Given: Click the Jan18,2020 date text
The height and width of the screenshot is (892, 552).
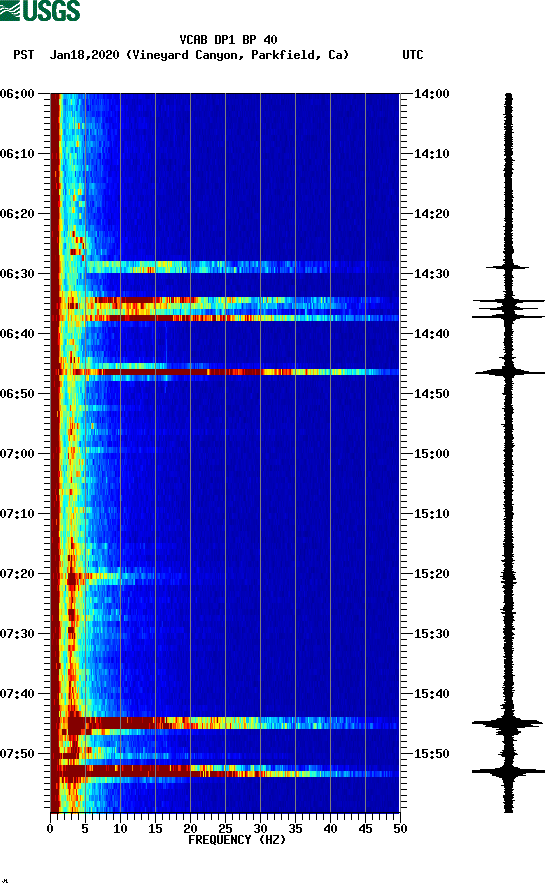Looking at the screenshot, I should (x=85, y=55).
